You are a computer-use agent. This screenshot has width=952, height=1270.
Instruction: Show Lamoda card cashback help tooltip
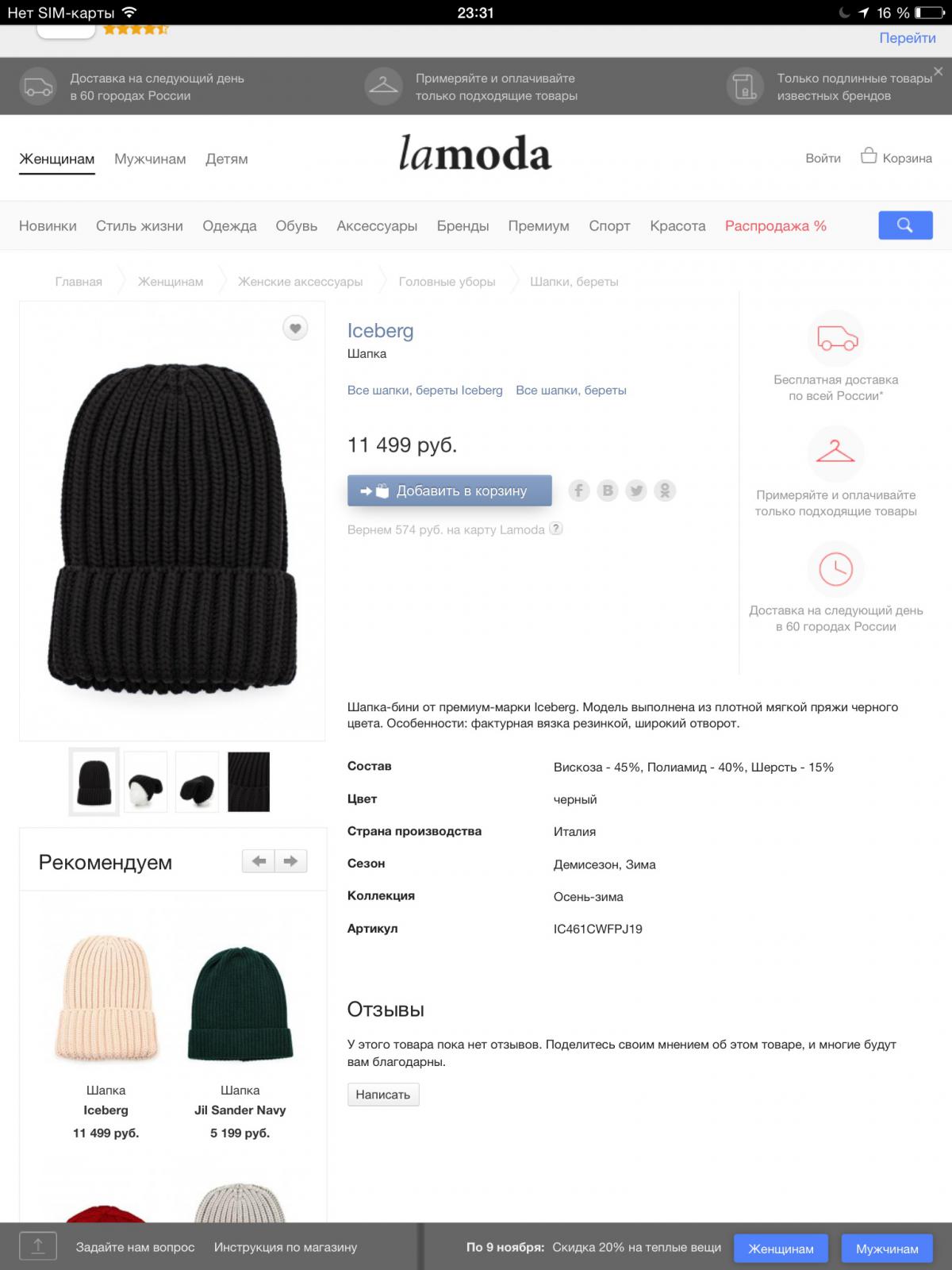(x=556, y=529)
